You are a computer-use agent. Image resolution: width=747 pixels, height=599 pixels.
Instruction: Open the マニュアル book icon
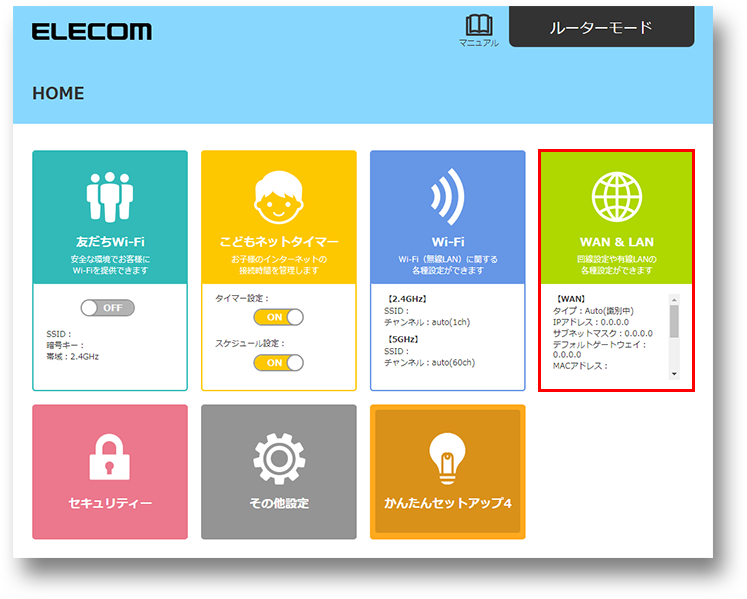(479, 25)
